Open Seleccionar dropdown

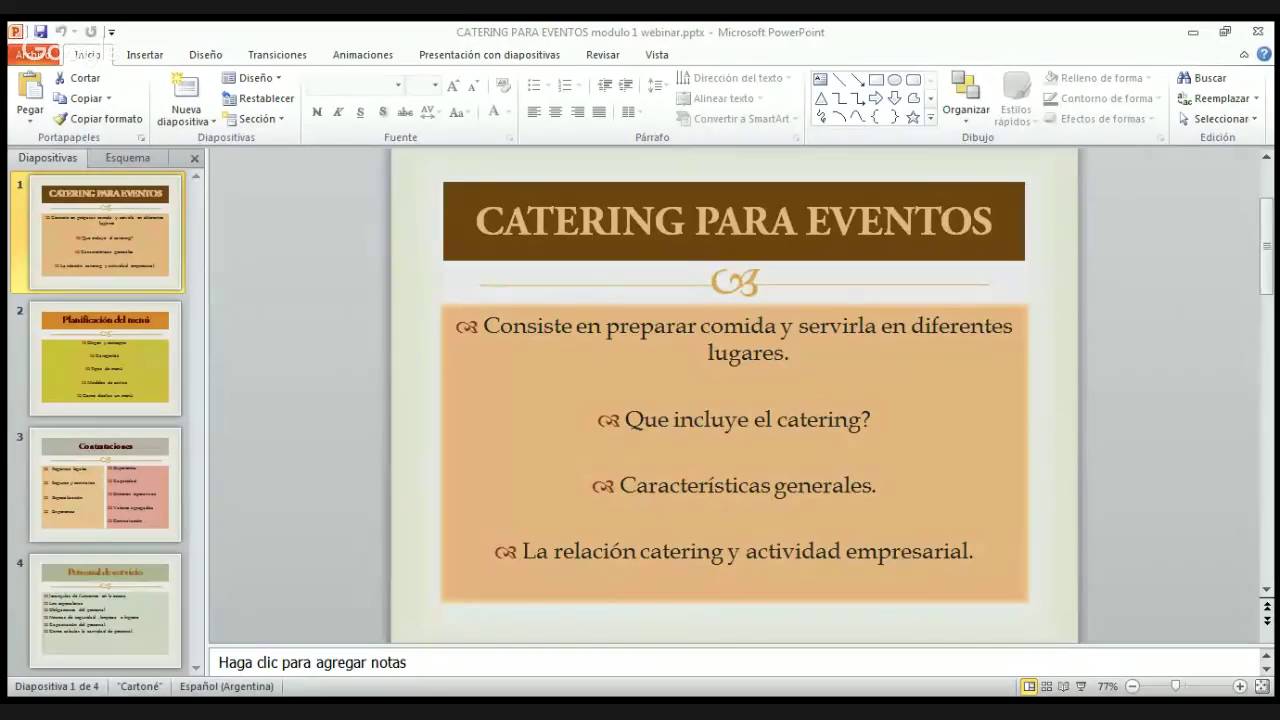tap(1218, 119)
